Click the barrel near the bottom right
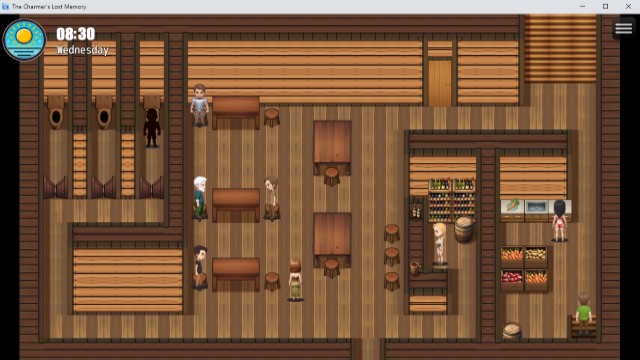Viewport: 640px width, 360px height. point(512,331)
